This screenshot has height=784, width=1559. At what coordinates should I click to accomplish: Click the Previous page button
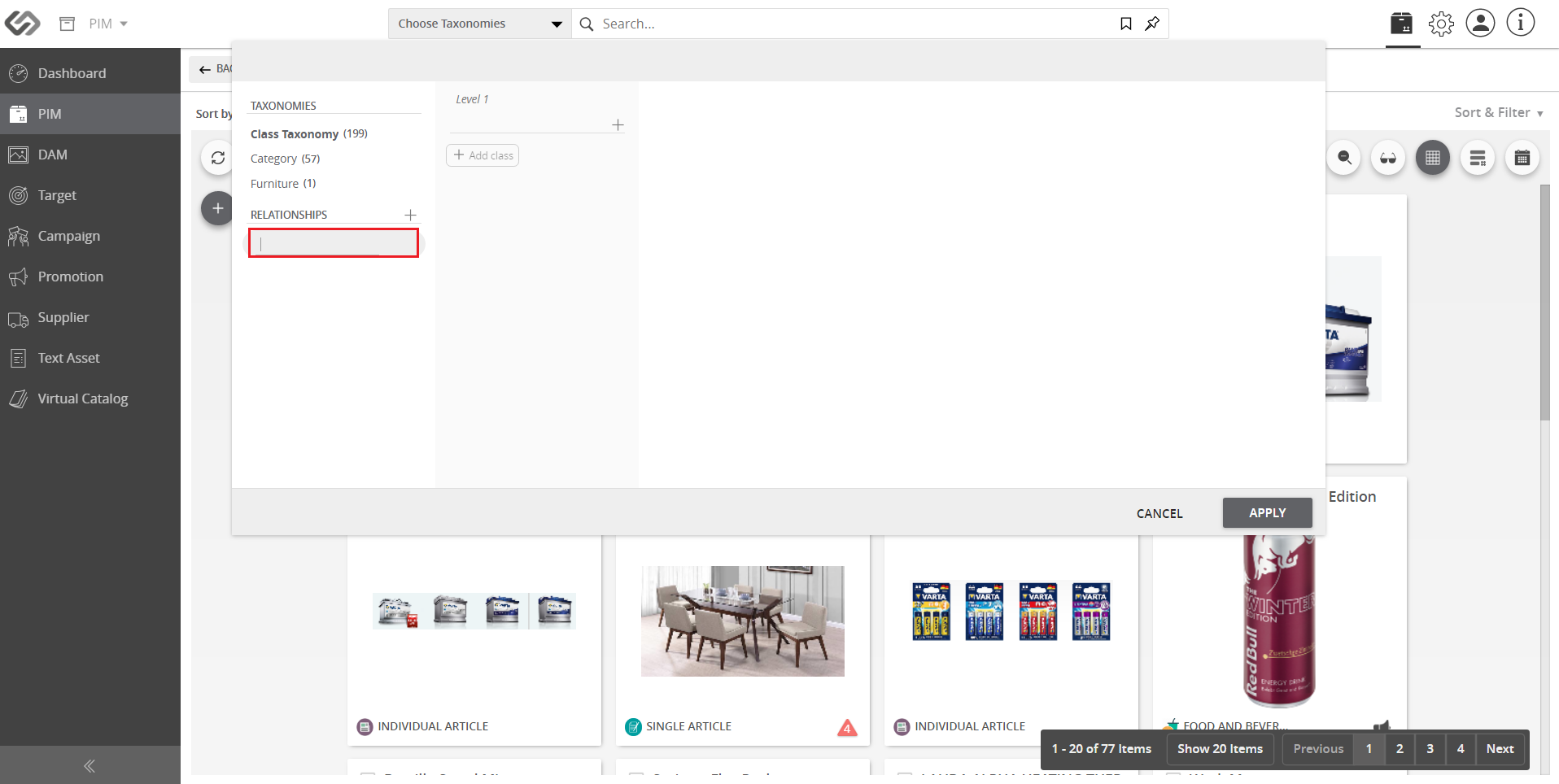coord(1318,749)
